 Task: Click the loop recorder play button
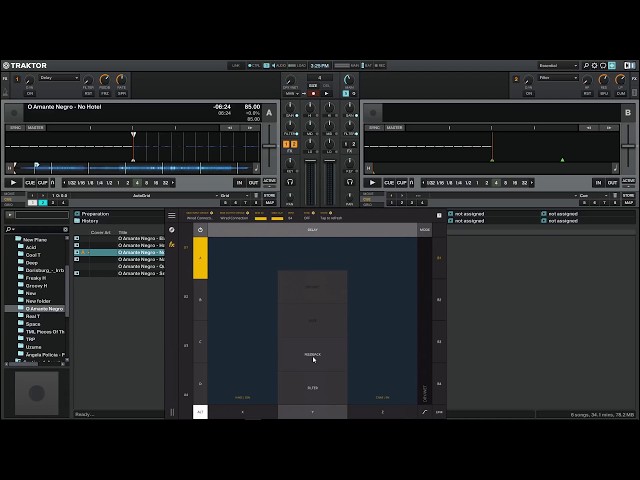tap(326, 93)
